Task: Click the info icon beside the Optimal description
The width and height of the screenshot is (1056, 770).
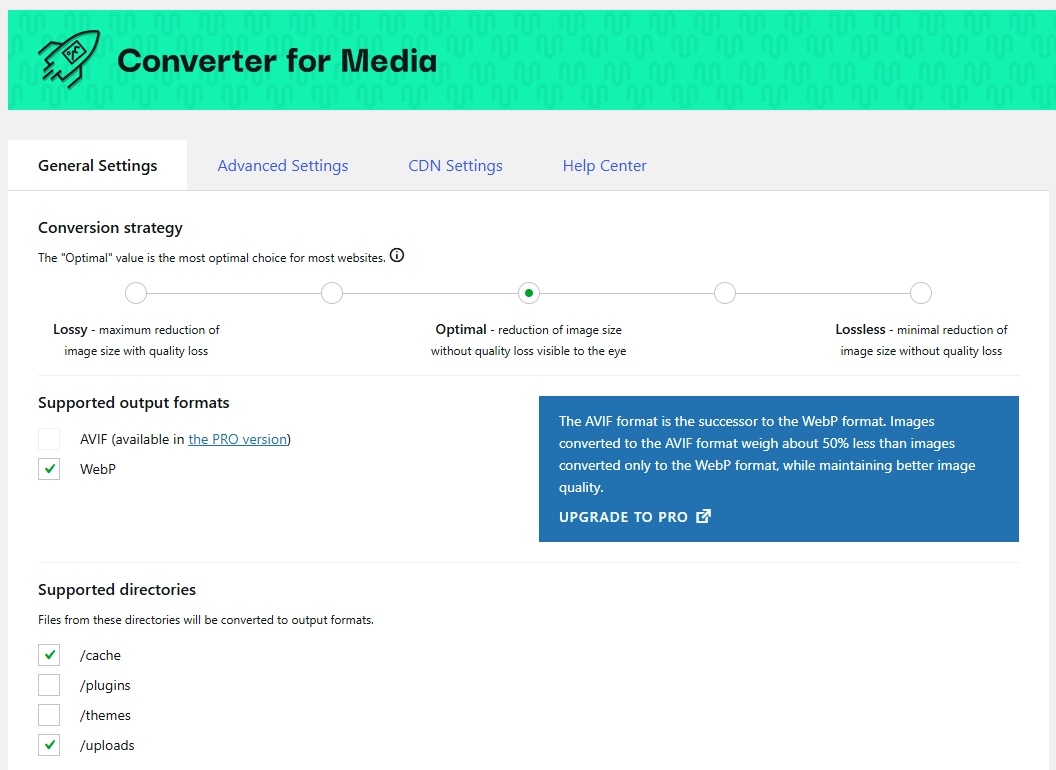Action: (x=397, y=256)
